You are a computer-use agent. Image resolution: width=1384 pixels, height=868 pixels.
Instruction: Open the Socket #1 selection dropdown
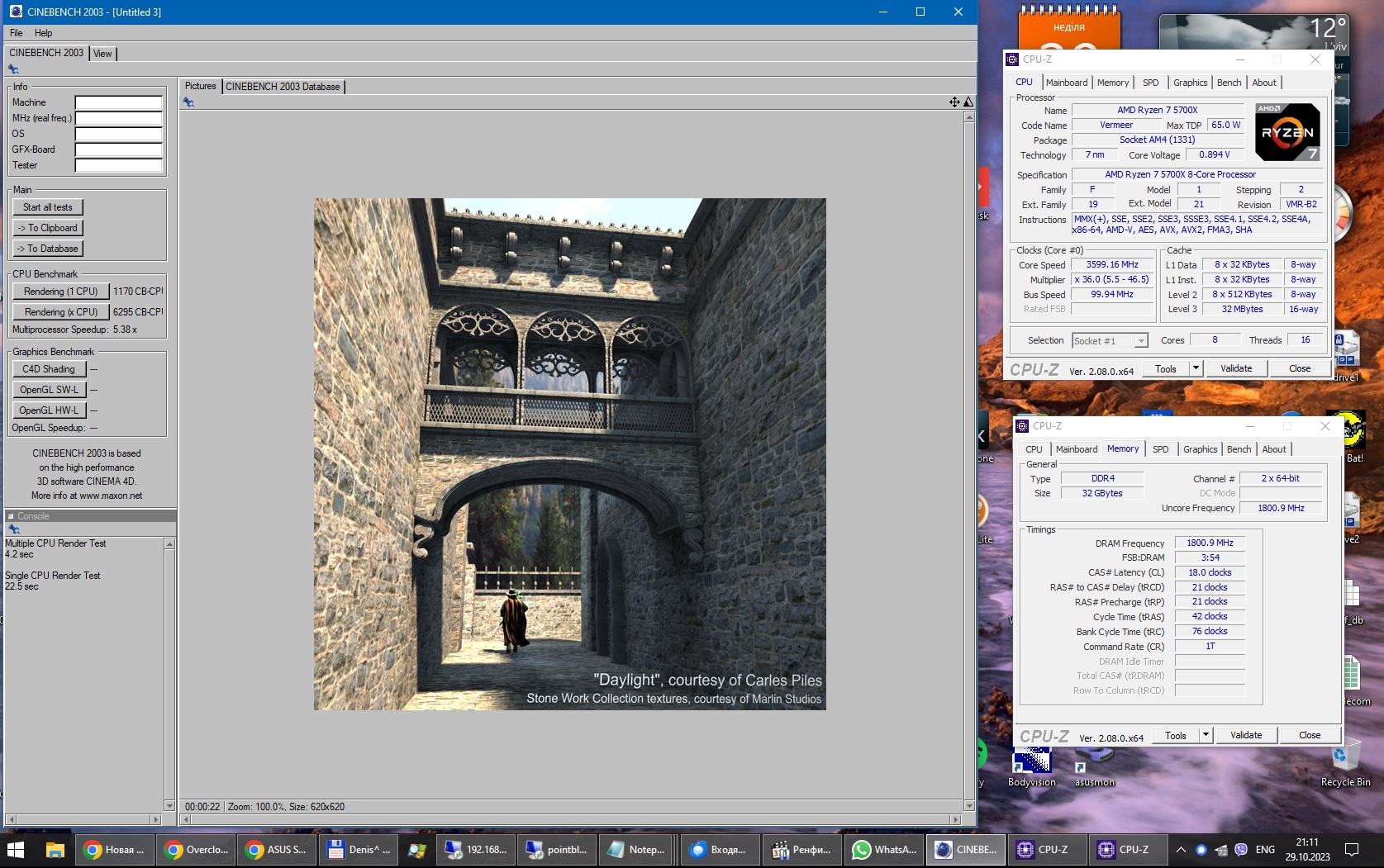tap(1110, 340)
